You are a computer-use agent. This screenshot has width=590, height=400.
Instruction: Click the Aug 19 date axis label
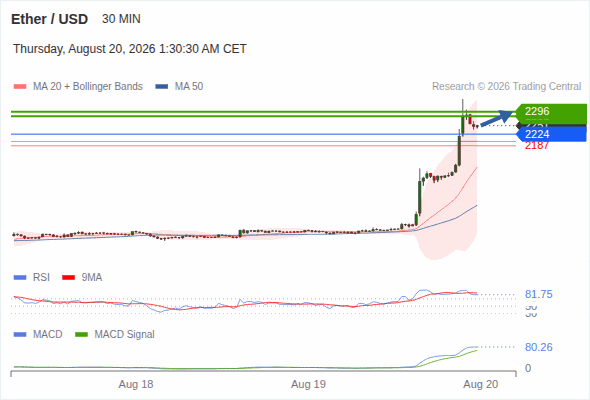(308, 384)
